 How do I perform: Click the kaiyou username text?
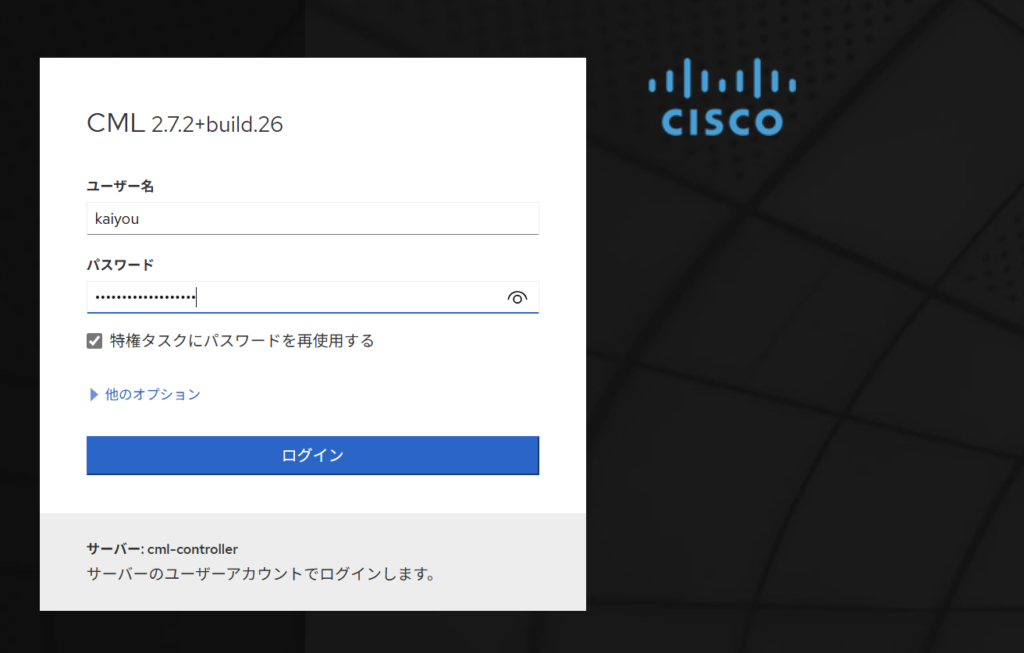[117, 219]
